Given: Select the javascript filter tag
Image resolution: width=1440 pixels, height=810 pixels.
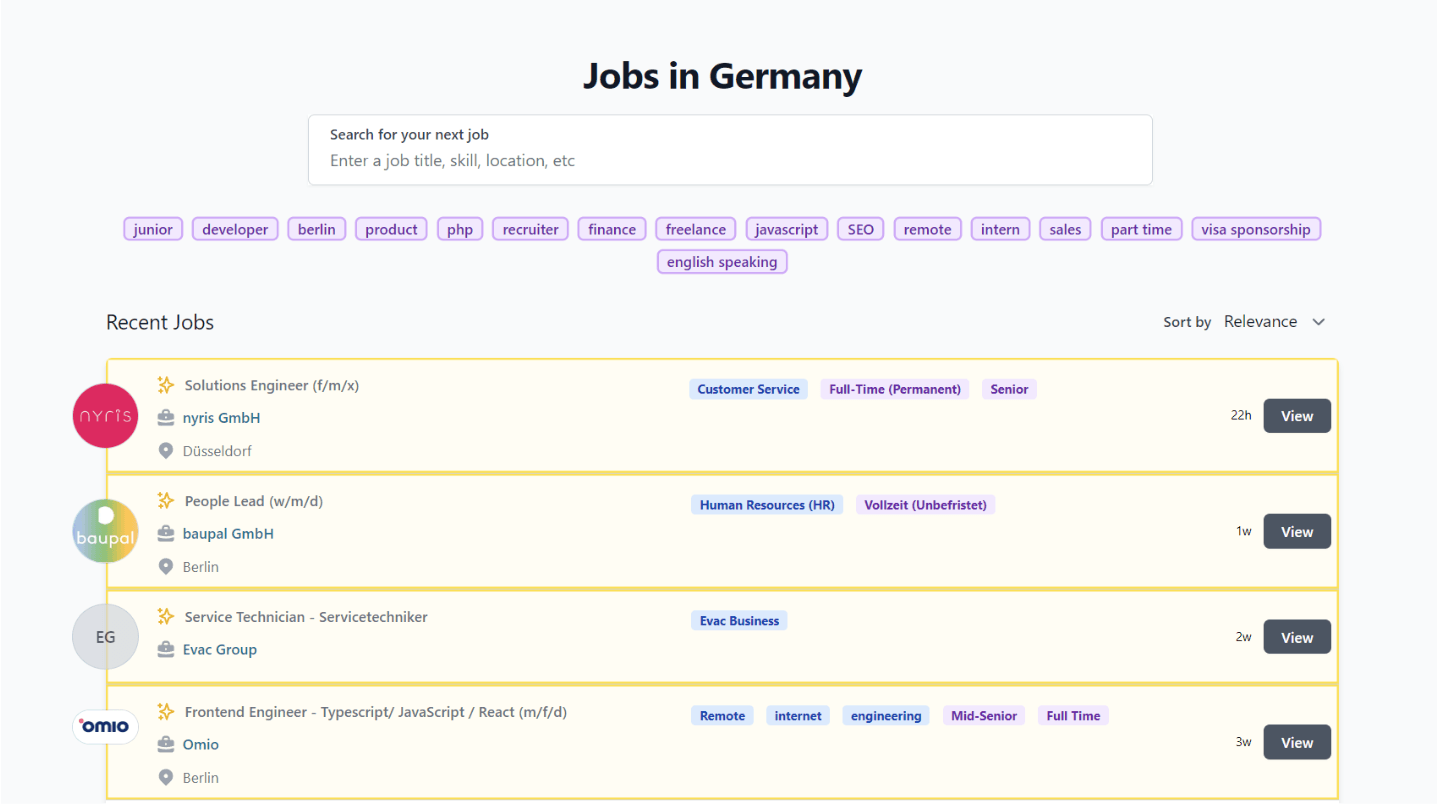Looking at the screenshot, I should tap(786, 229).
